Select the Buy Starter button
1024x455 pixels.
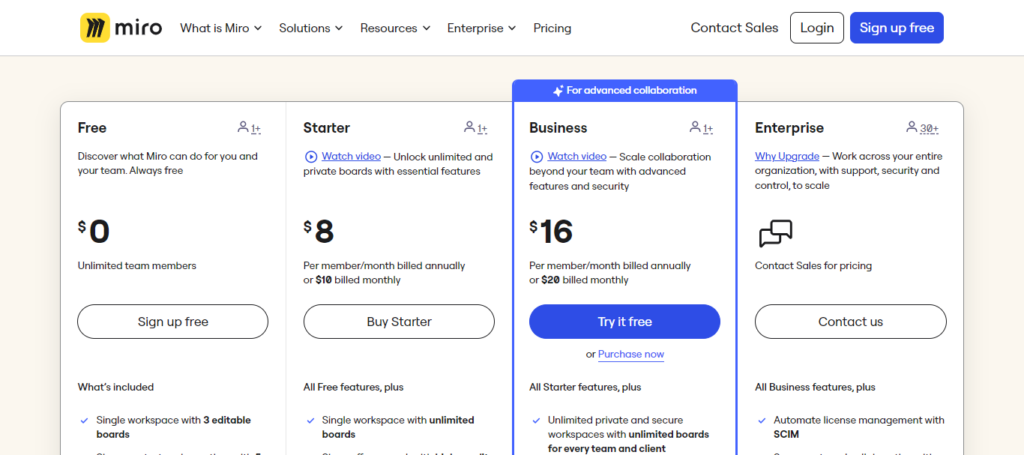pyautogui.click(x=399, y=322)
